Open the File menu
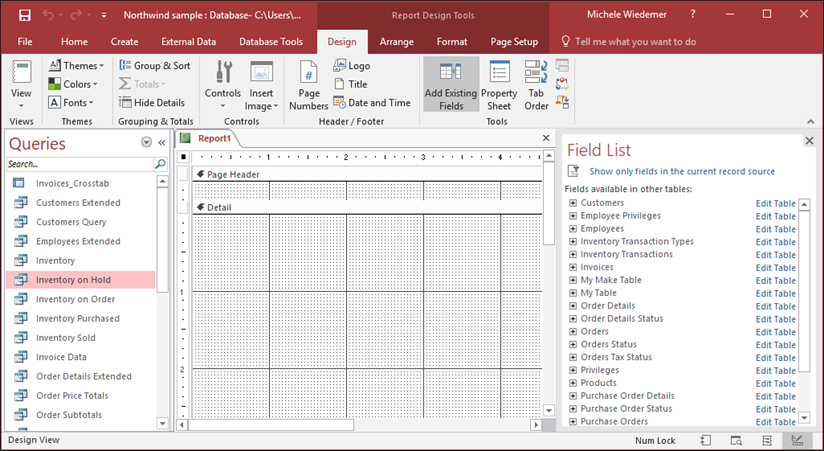 tap(25, 42)
